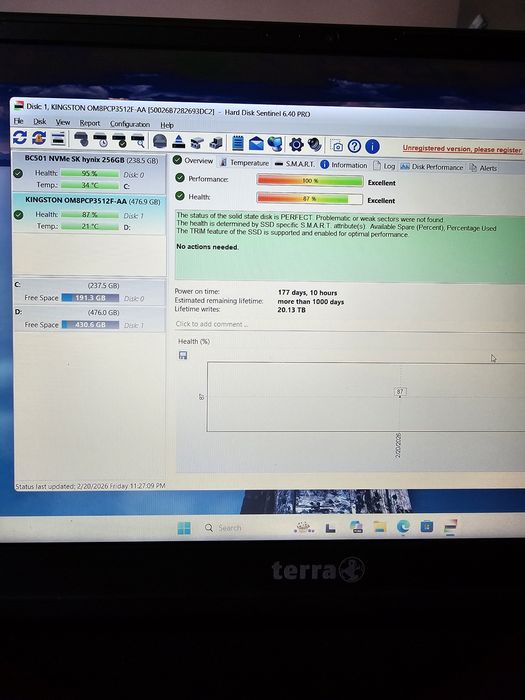Click the blue triangle eject toolbar icon
Image resolution: width=525 pixels, height=700 pixels.
179,142
